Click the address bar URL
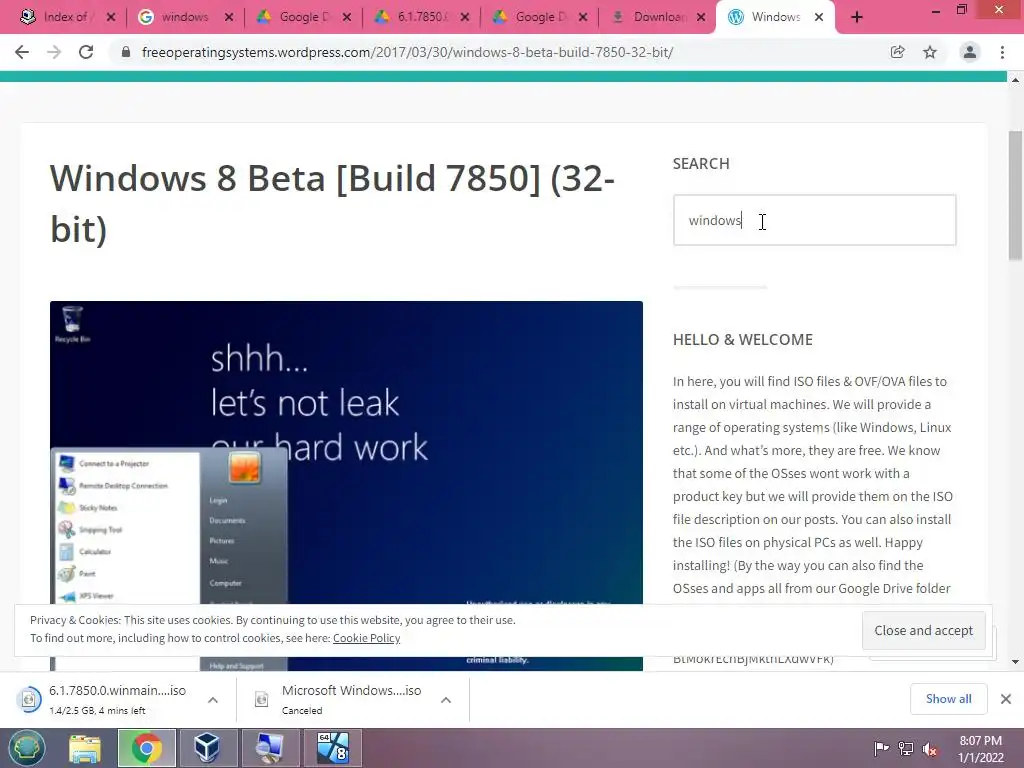 pyautogui.click(x=408, y=52)
